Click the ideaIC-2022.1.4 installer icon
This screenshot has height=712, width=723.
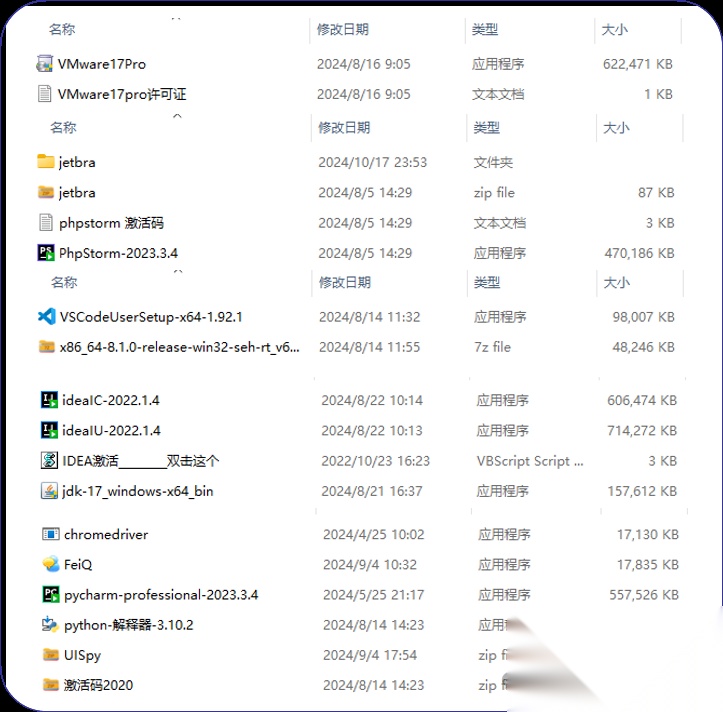tap(49, 400)
